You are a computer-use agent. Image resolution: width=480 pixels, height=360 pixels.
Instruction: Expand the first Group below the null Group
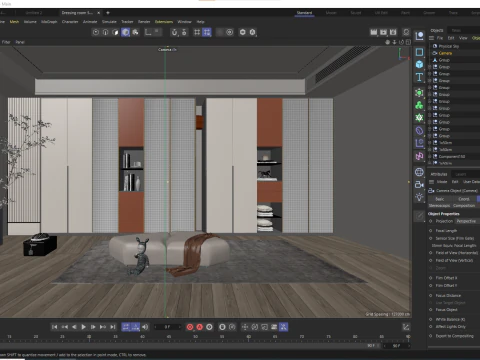click(430, 67)
